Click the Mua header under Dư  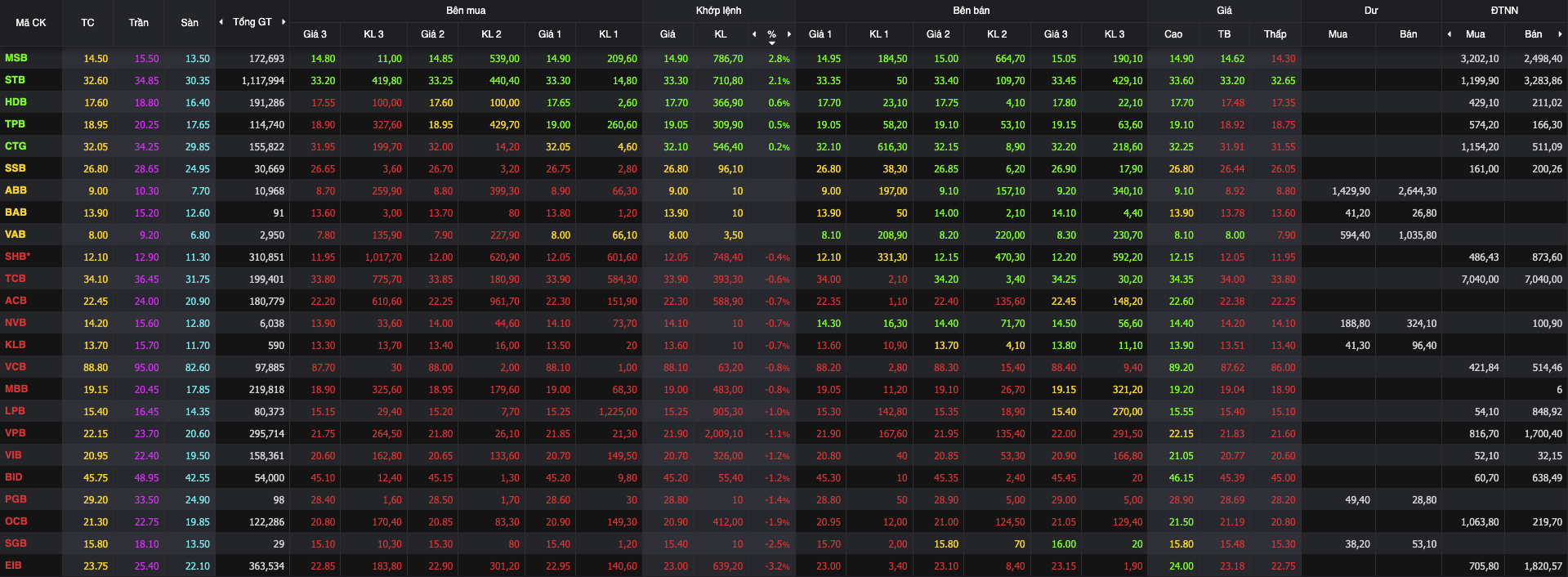[1338, 34]
